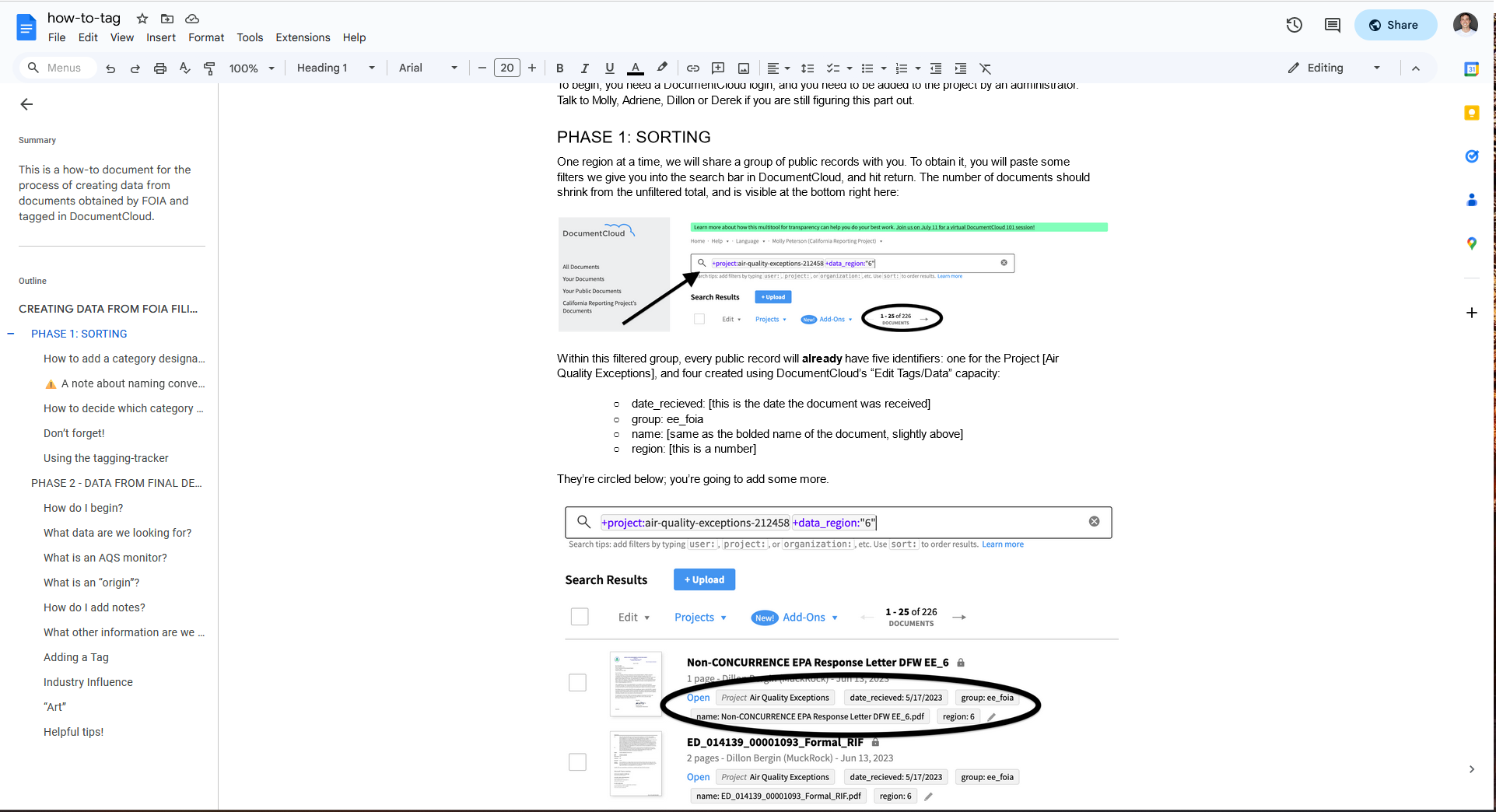Toggle italic formatting
Viewport: 1496px width, 812px height.
[584, 68]
